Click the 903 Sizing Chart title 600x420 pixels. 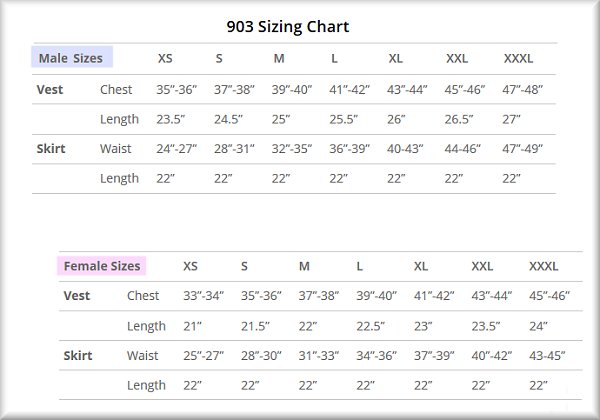301,27
